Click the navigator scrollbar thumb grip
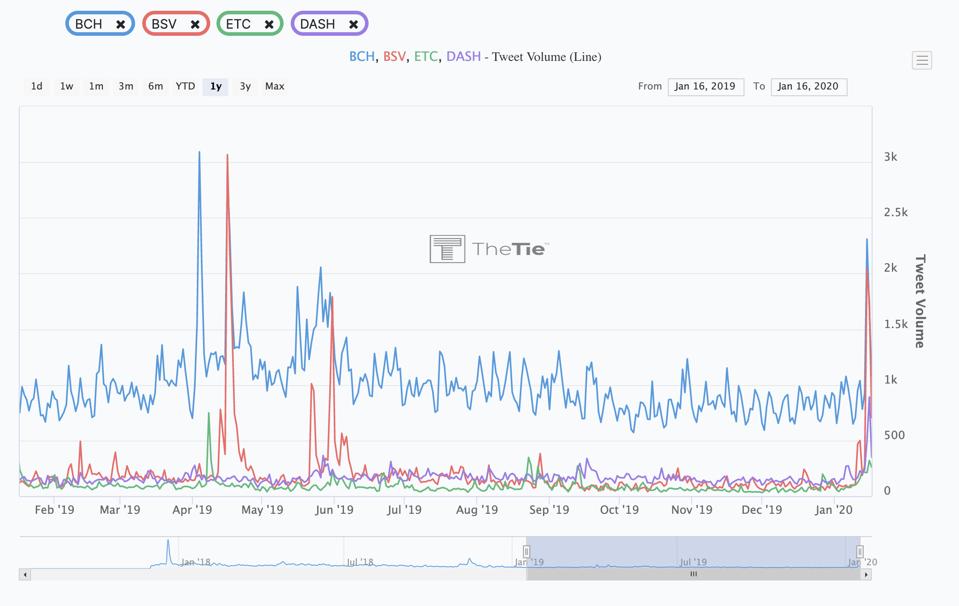Viewport: 959px width, 606px height. click(x=693, y=574)
